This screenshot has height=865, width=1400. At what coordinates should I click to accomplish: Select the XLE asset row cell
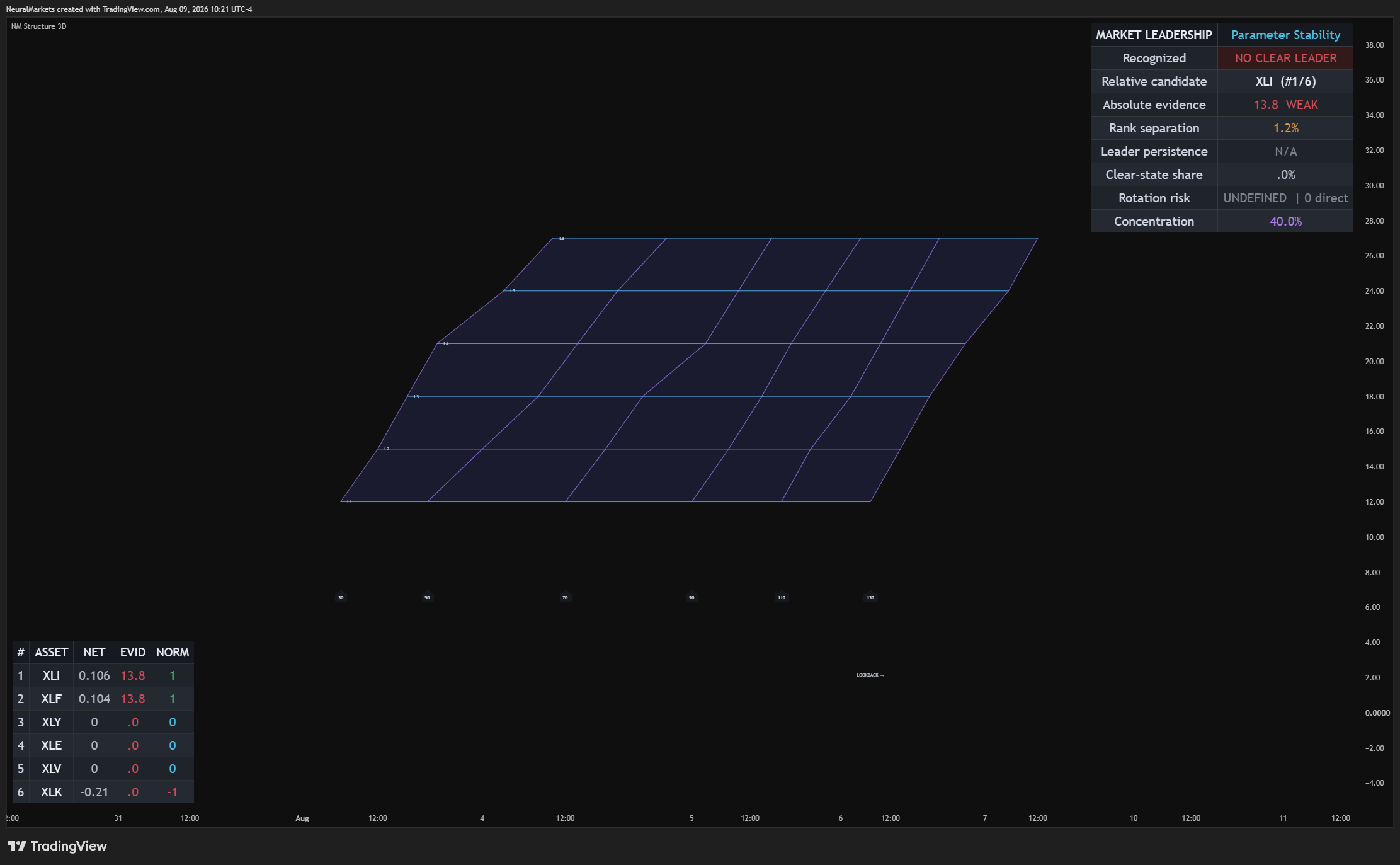tap(51, 745)
